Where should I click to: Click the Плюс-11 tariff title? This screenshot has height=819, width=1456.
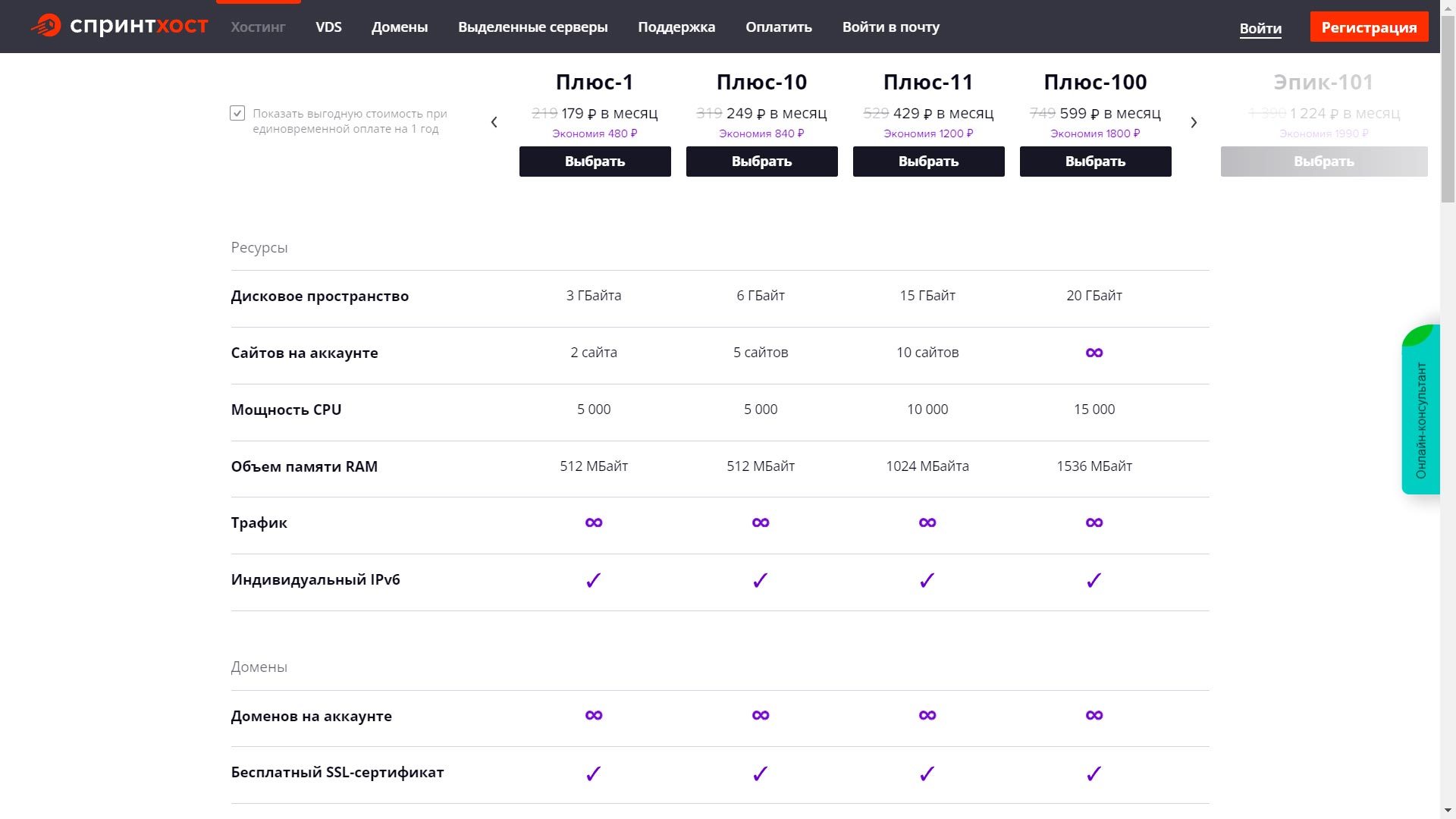coord(928,82)
